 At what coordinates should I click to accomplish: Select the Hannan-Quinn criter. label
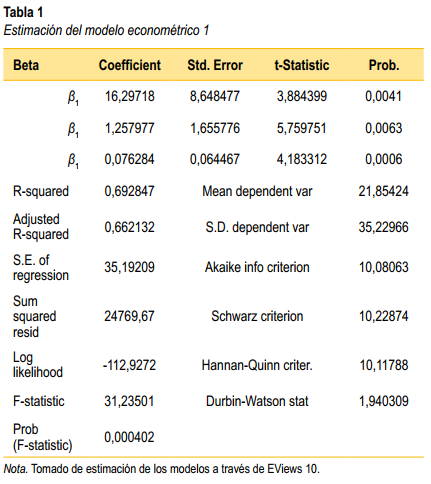tap(257, 365)
